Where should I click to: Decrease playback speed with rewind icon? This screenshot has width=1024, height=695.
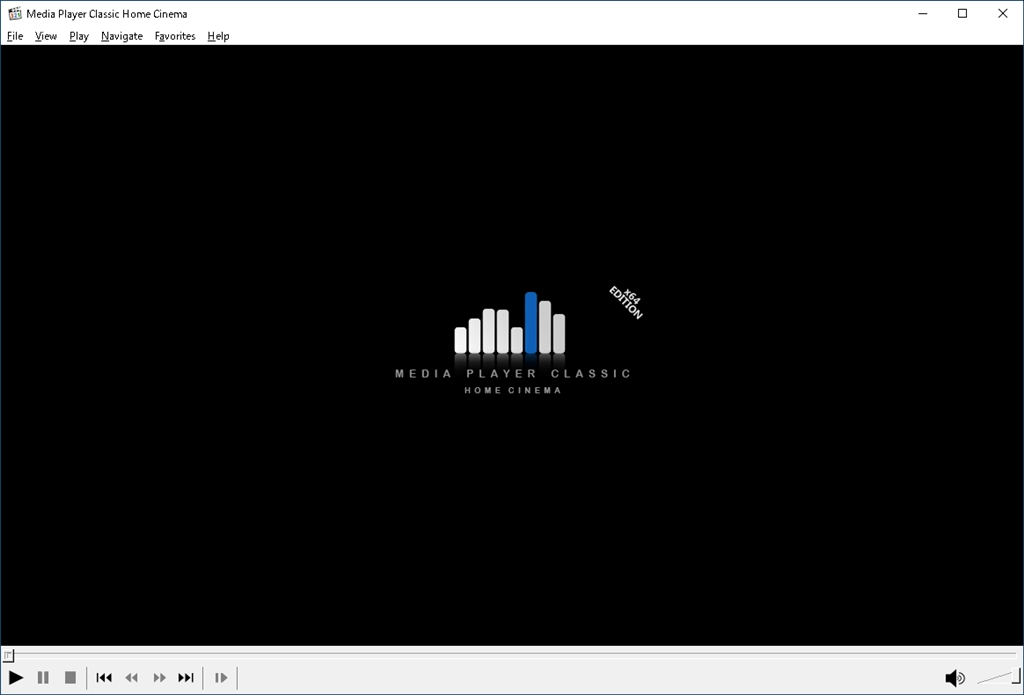tap(131, 678)
